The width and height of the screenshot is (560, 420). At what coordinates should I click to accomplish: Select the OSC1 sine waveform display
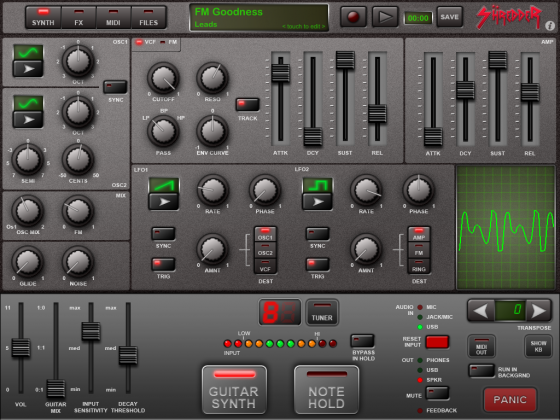point(28,52)
